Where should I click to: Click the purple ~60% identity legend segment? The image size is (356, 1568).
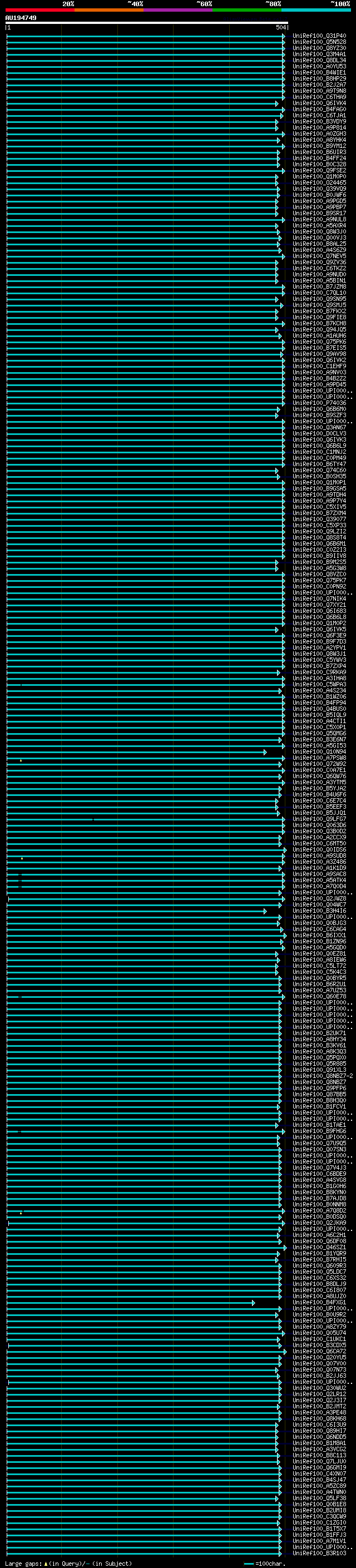(177, 10)
